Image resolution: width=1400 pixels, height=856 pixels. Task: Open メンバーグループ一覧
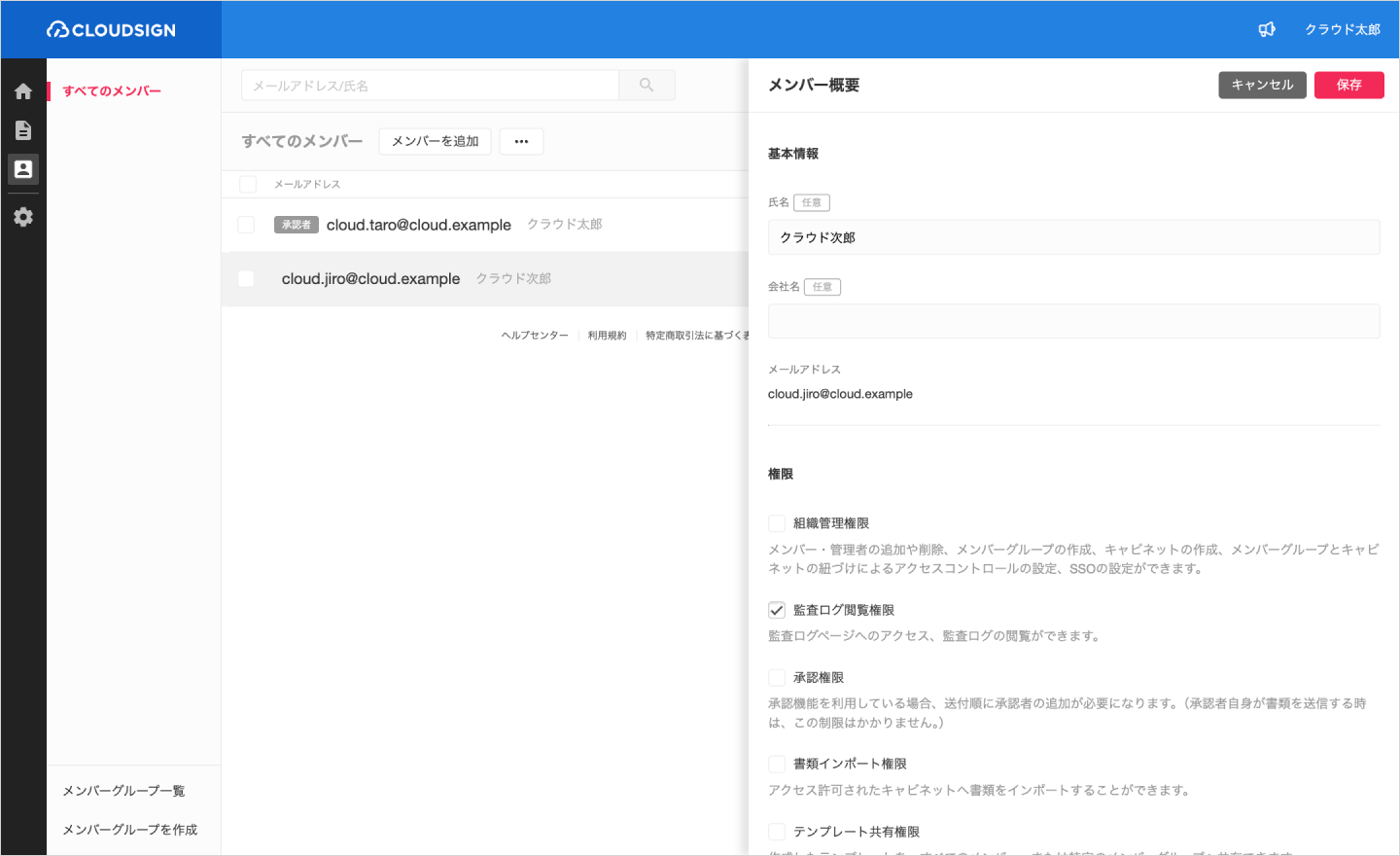pos(123,791)
